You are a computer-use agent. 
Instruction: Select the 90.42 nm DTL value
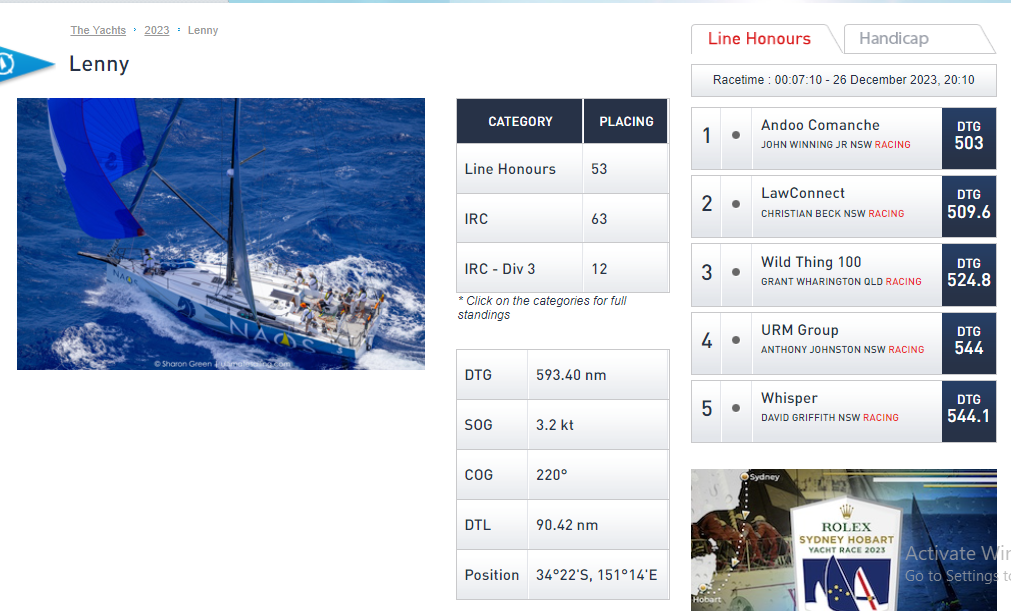pyautogui.click(x=567, y=525)
